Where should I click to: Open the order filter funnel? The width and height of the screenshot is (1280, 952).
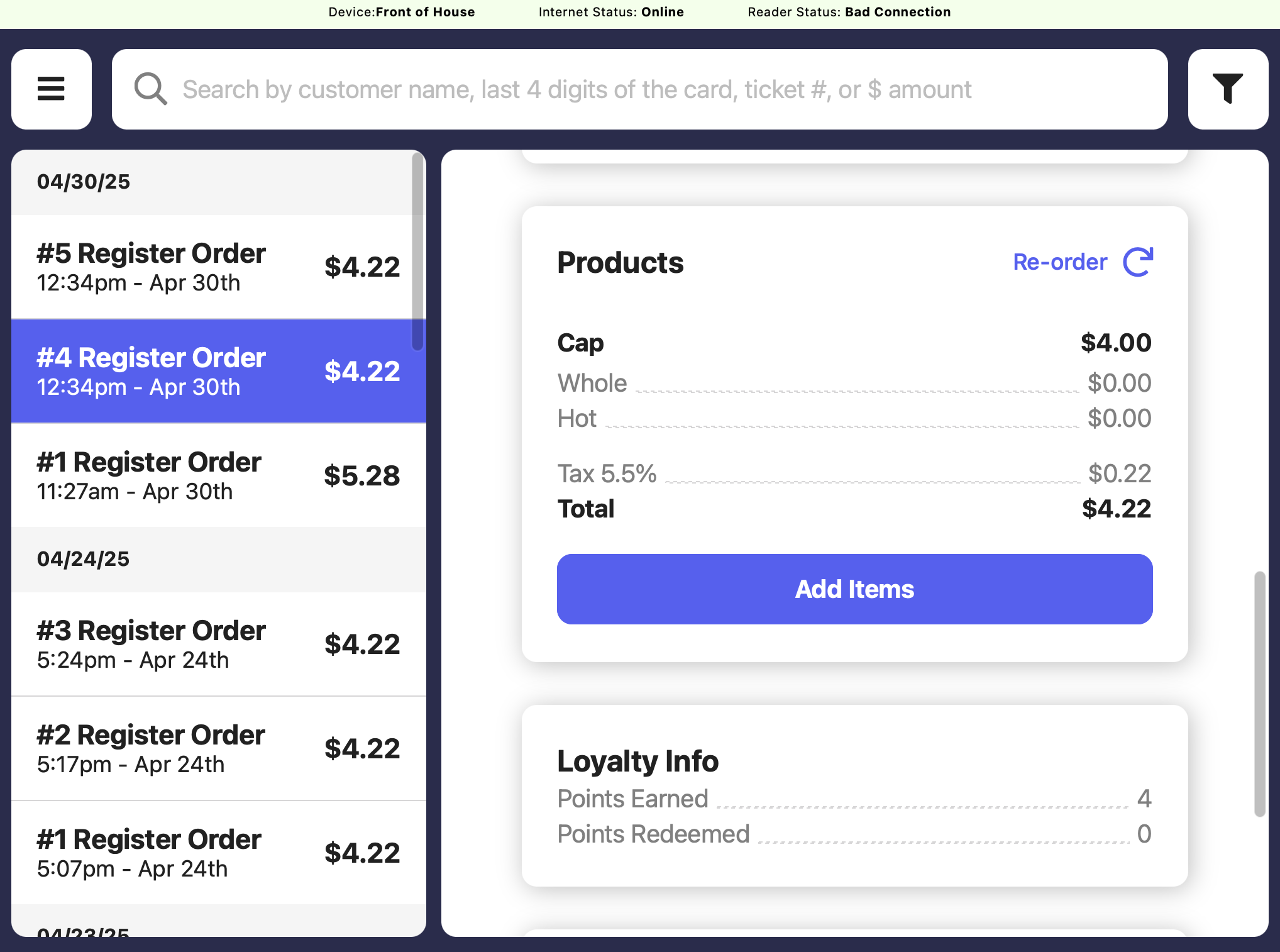pyautogui.click(x=1227, y=89)
